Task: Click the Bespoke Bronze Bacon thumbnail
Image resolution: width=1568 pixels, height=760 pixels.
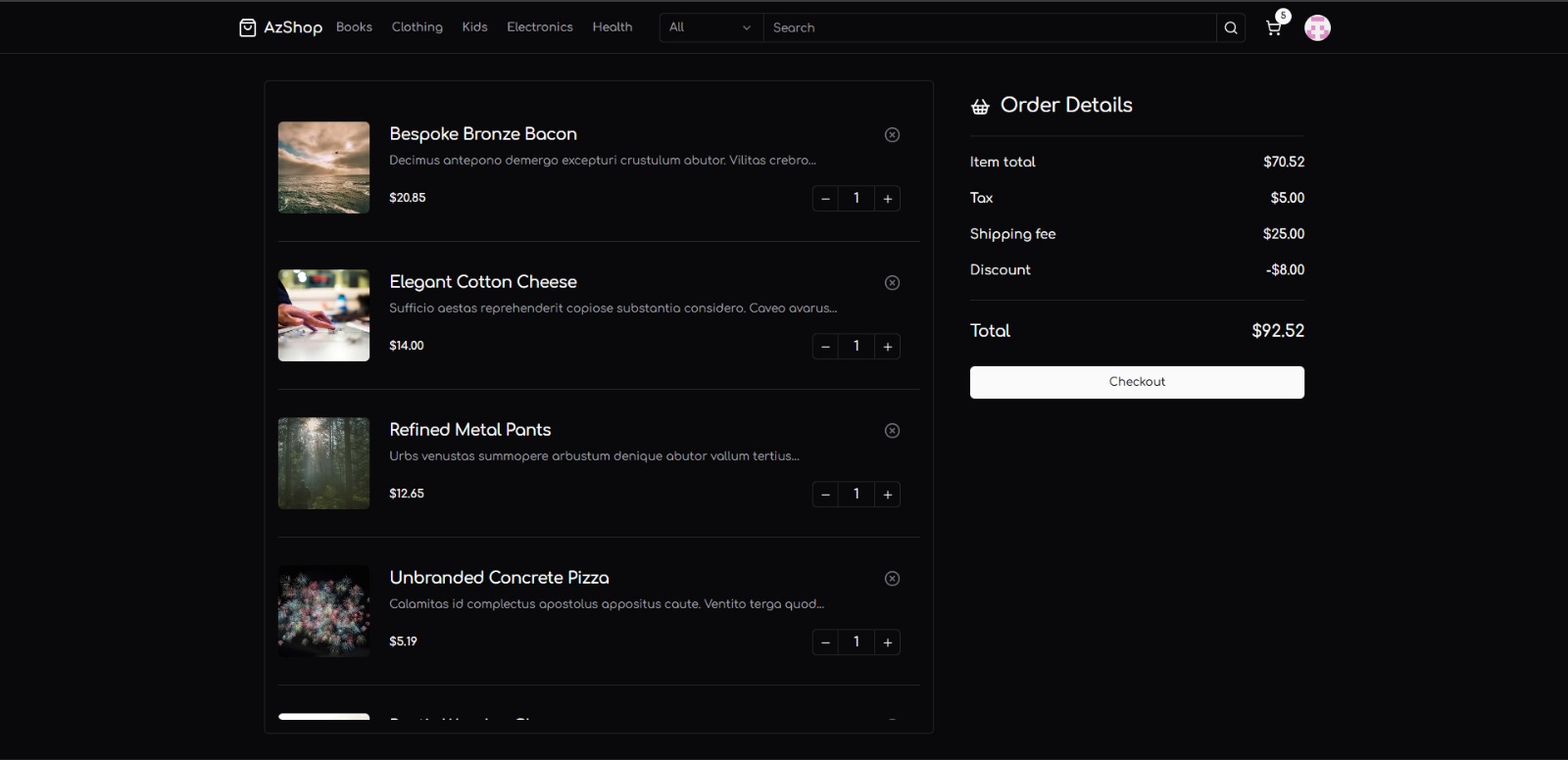Action: (x=323, y=167)
